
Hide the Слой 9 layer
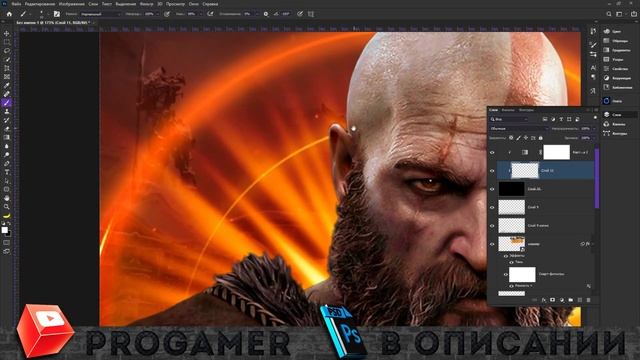pyautogui.click(x=492, y=207)
